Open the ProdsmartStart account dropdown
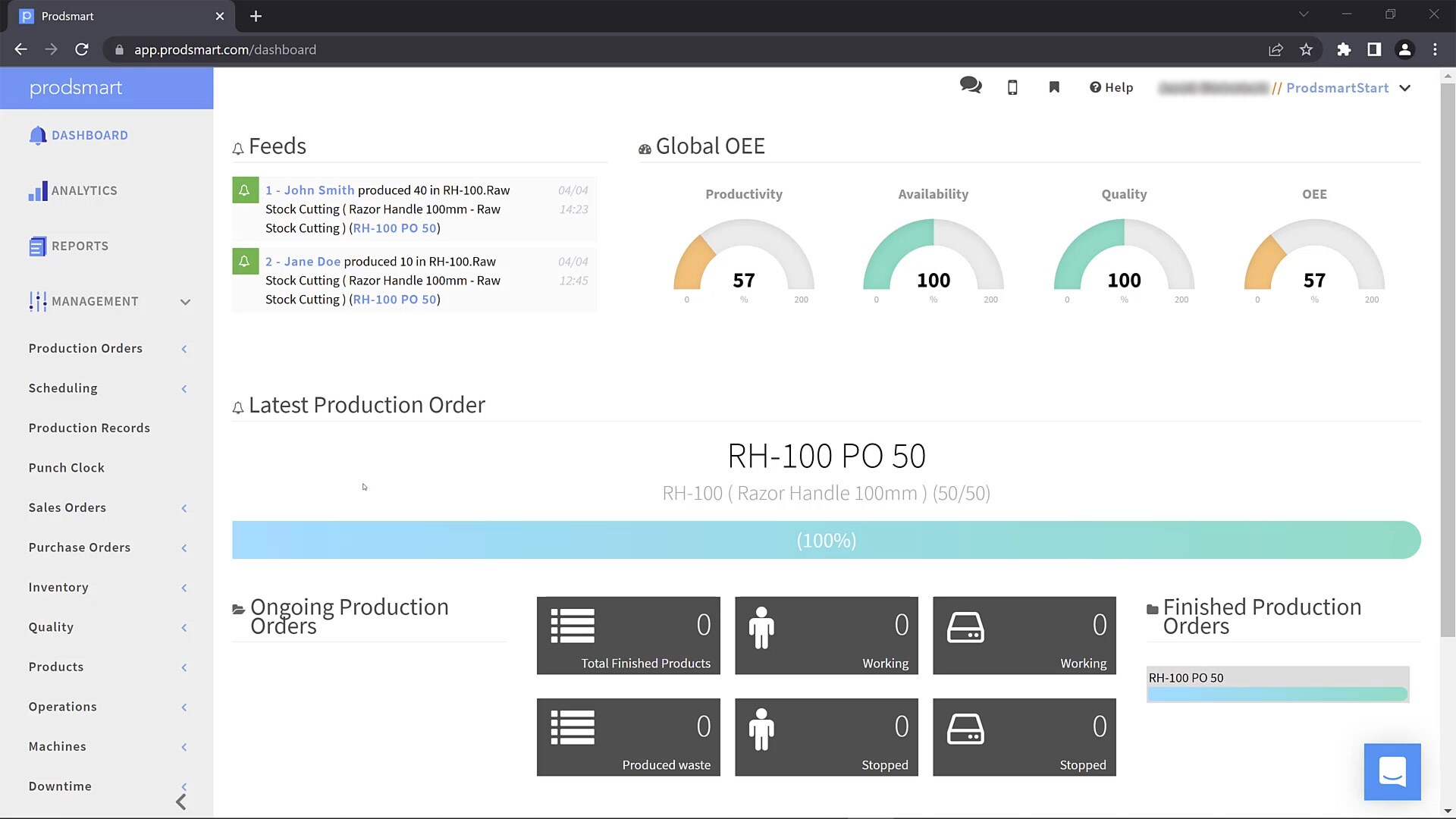Viewport: 1456px width, 819px height. coord(1405,88)
